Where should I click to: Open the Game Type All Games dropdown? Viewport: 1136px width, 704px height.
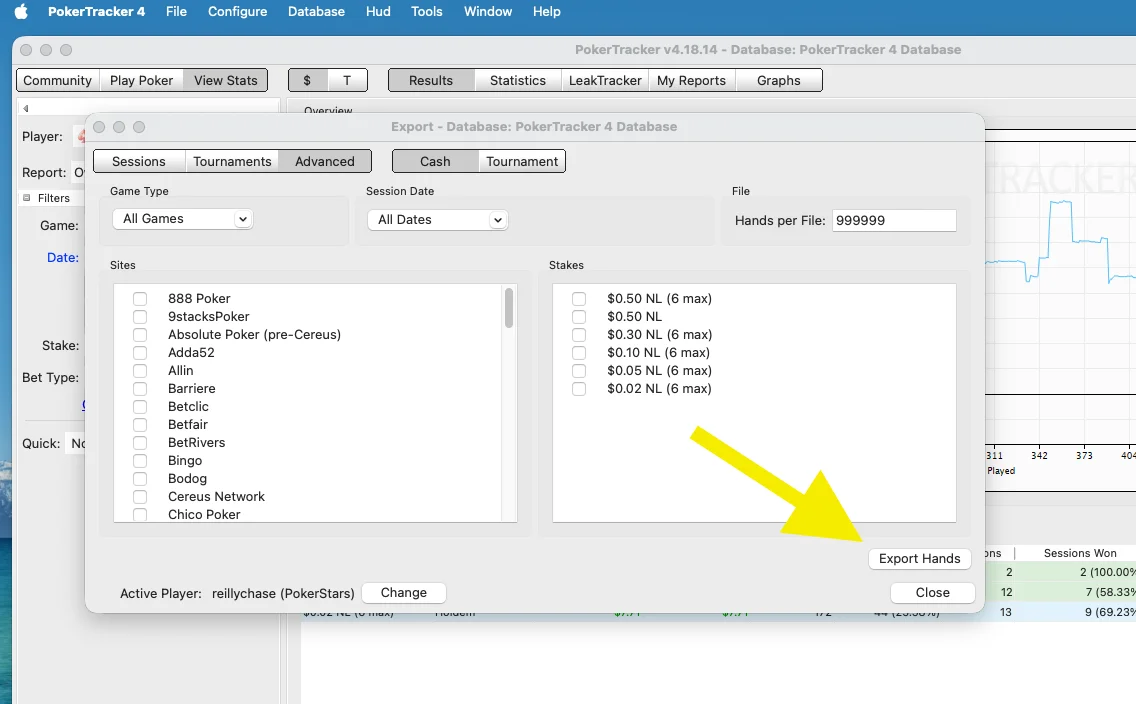182,219
